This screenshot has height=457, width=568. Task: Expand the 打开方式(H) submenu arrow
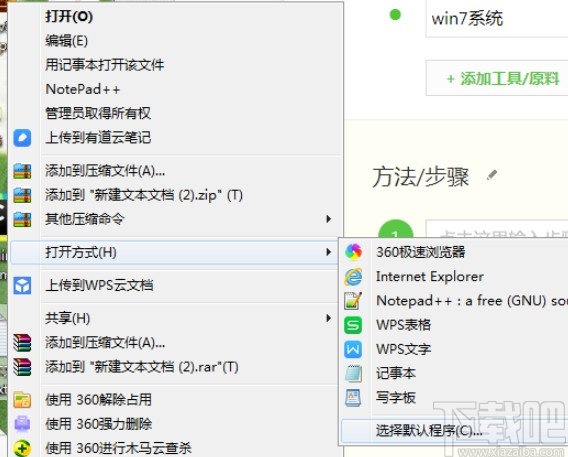[328, 252]
